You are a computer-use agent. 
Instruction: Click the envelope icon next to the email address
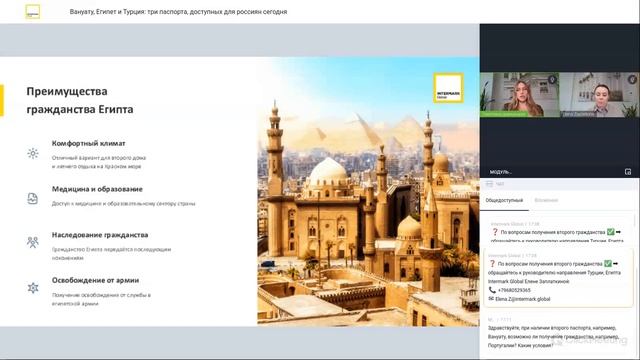[x=491, y=299]
